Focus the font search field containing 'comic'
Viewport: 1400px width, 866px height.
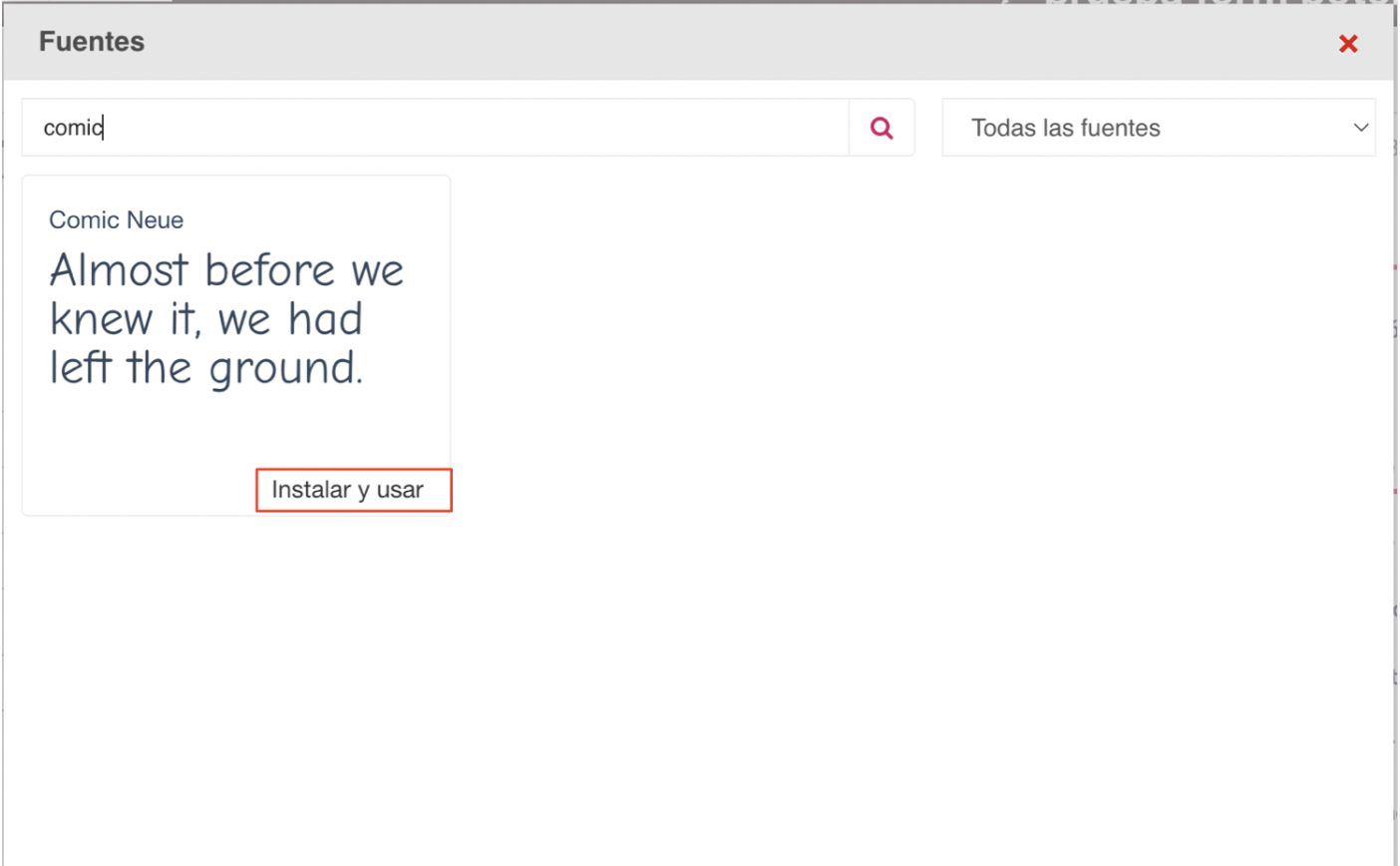pyautogui.click(x=436, y=128)
